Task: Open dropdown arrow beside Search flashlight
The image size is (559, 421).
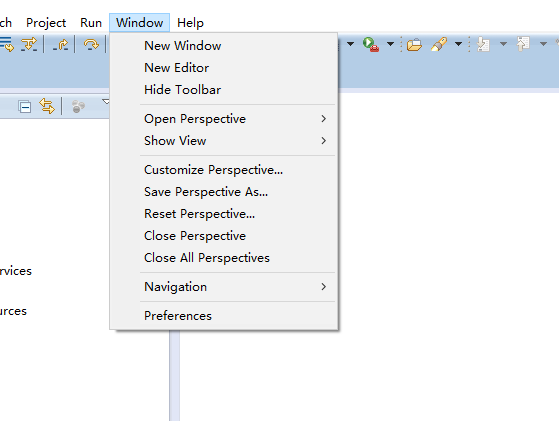Action: [x=458, y=44]
